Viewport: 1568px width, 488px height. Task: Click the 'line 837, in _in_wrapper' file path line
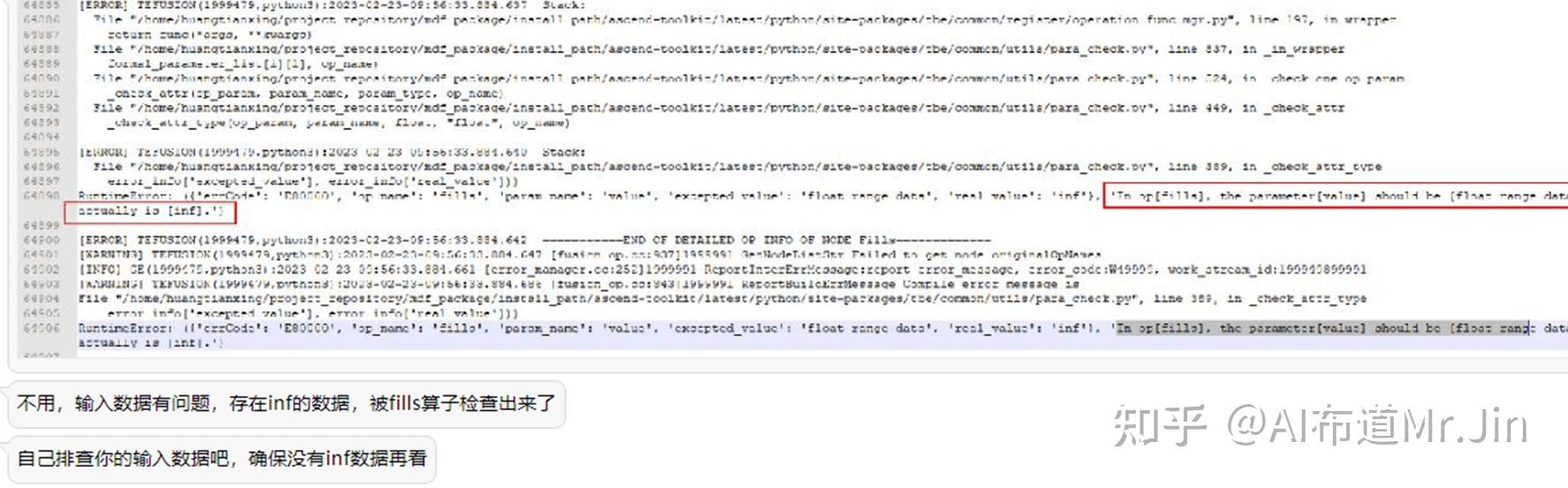719,50
